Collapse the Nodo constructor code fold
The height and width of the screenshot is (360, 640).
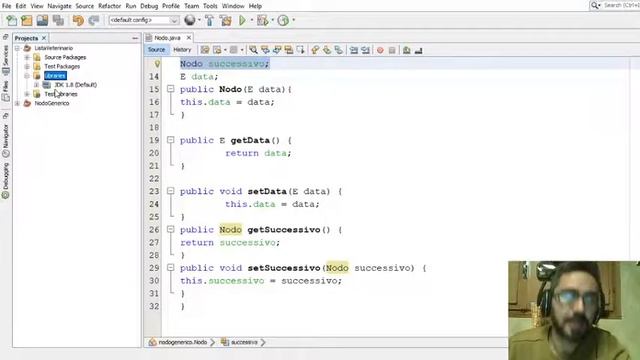pos(171,89)
